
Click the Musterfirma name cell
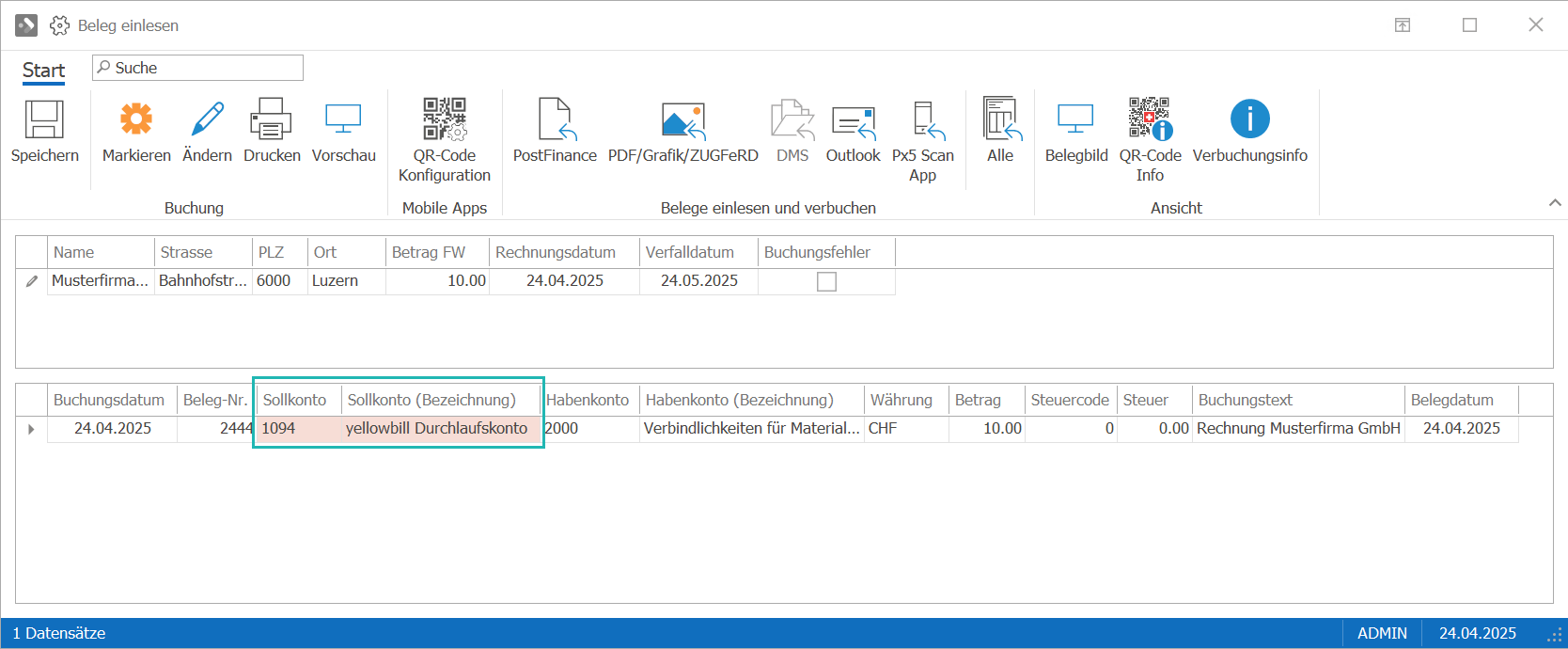[x=101, y=280]
